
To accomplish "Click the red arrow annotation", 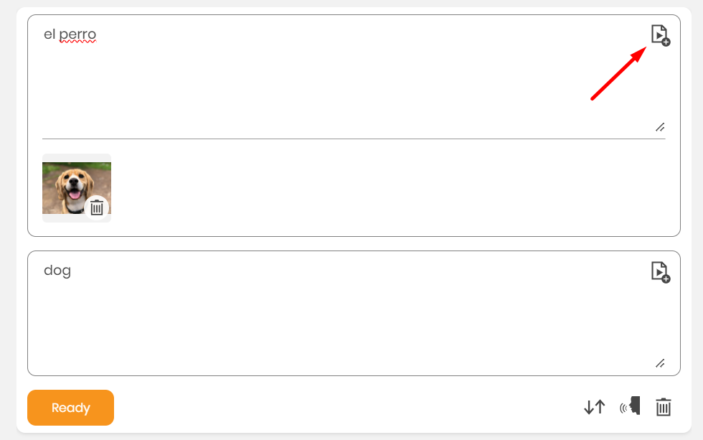I will pyautogui.click(x=616, y=76).
